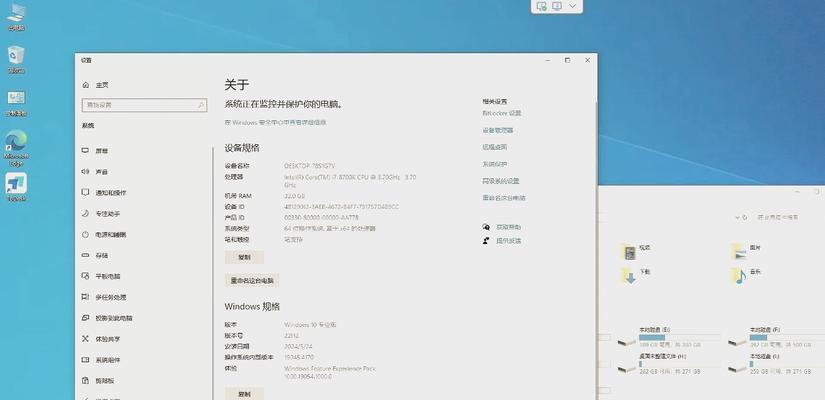Click the Intel Core i7-8700K processor text
Image resolution: width=825 pixels, height=400 pixels.
[x=350, y=181]
